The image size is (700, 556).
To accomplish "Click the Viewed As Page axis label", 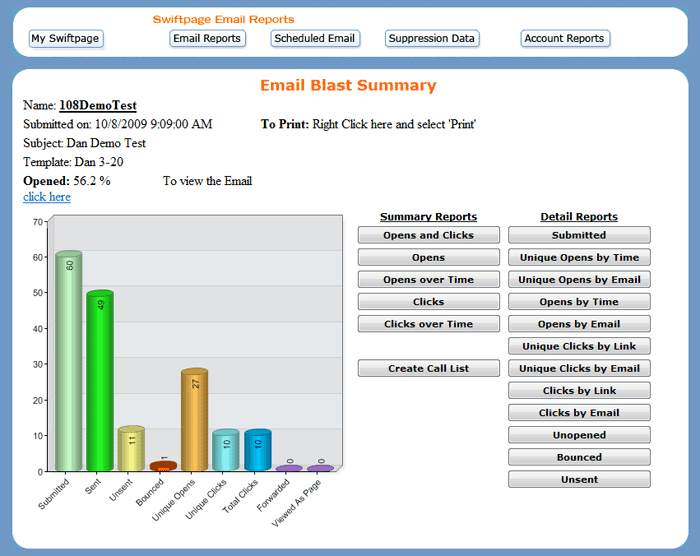I will [296, 502].
